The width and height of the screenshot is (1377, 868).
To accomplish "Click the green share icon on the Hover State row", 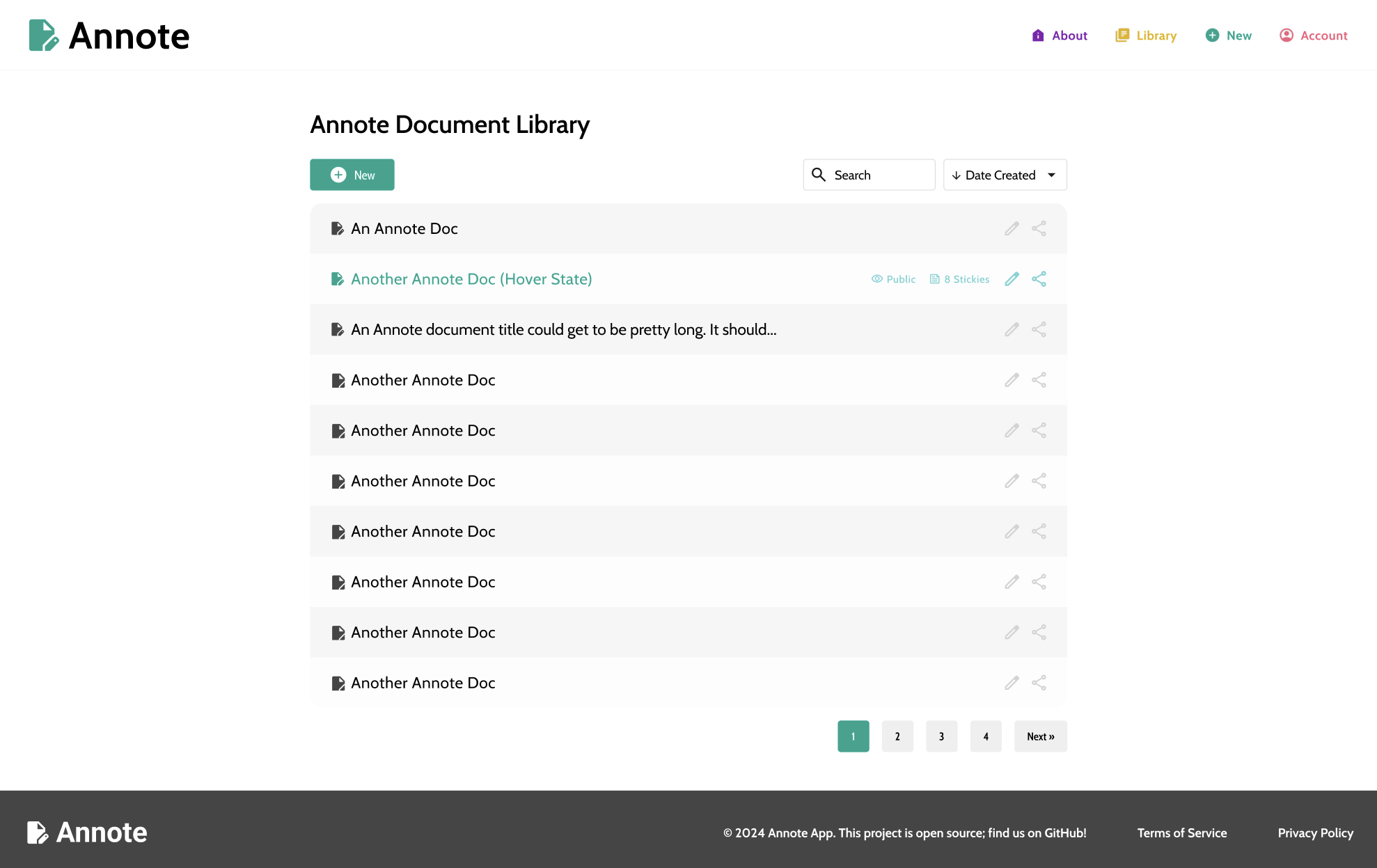I will tap(1039, 279).
